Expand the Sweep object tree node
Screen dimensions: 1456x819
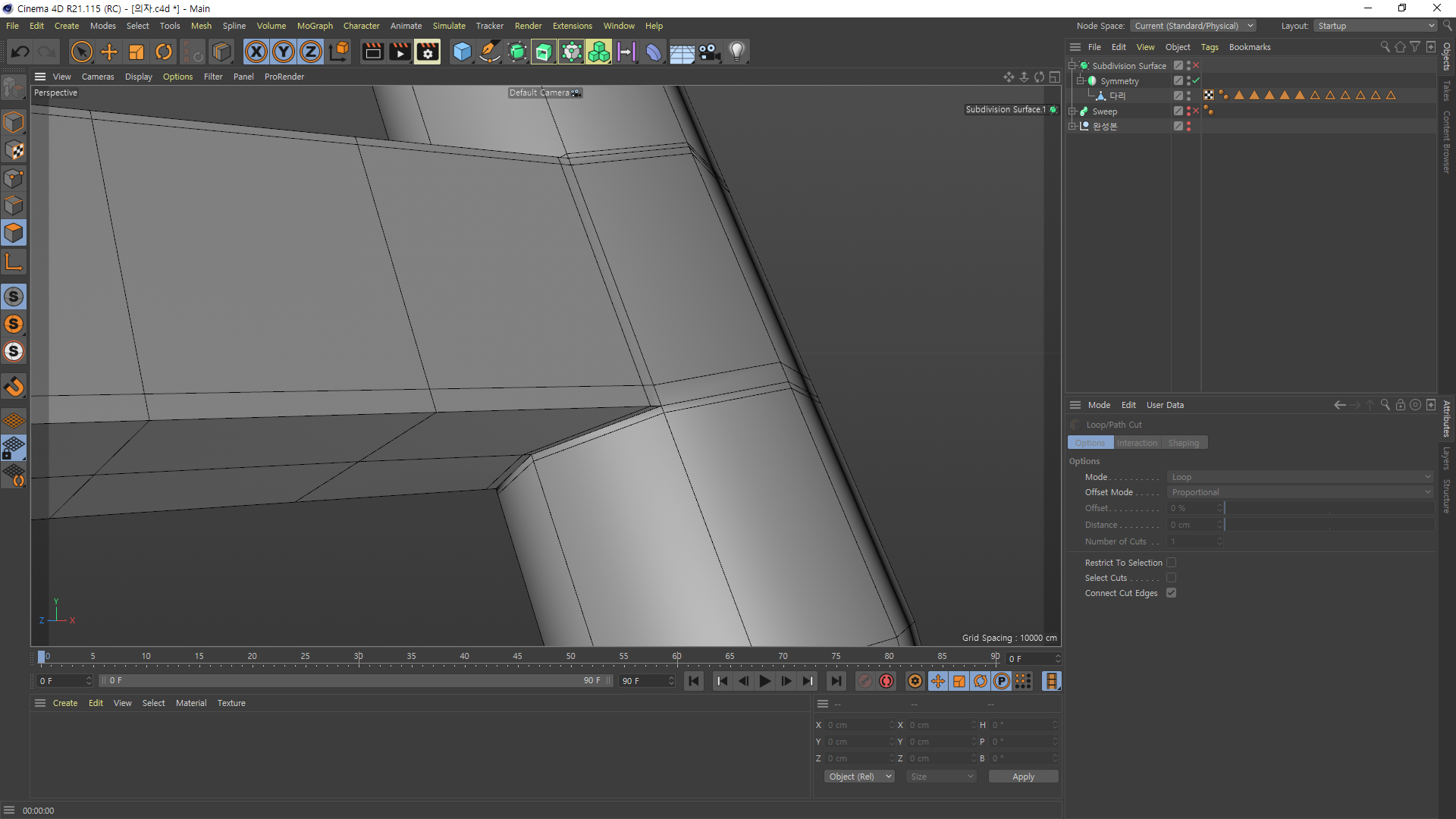(x=1072, y=111)
